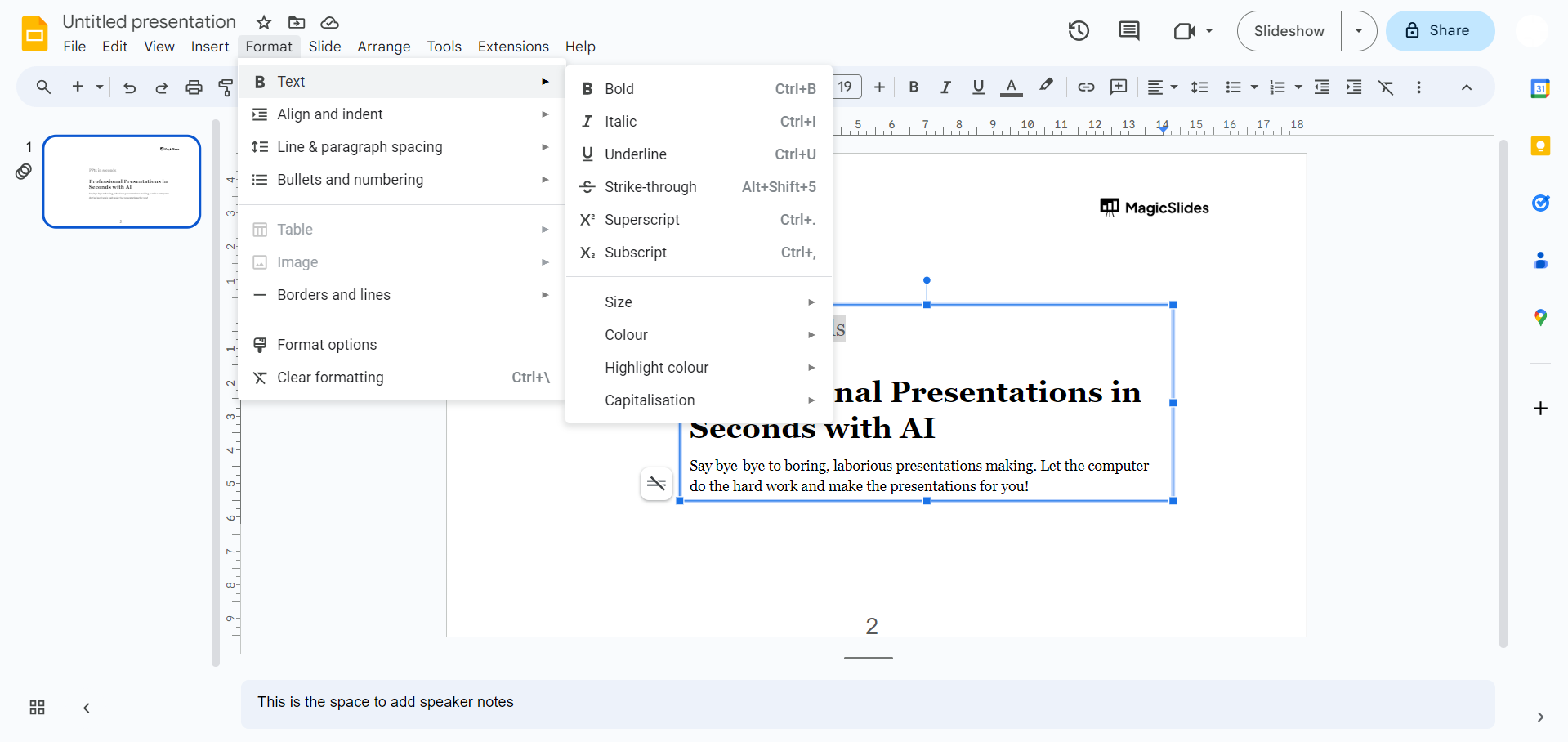Open the Slideshow options dropdown arrow
Screen dimensions: 1568x742
(x=1359, y=31)
